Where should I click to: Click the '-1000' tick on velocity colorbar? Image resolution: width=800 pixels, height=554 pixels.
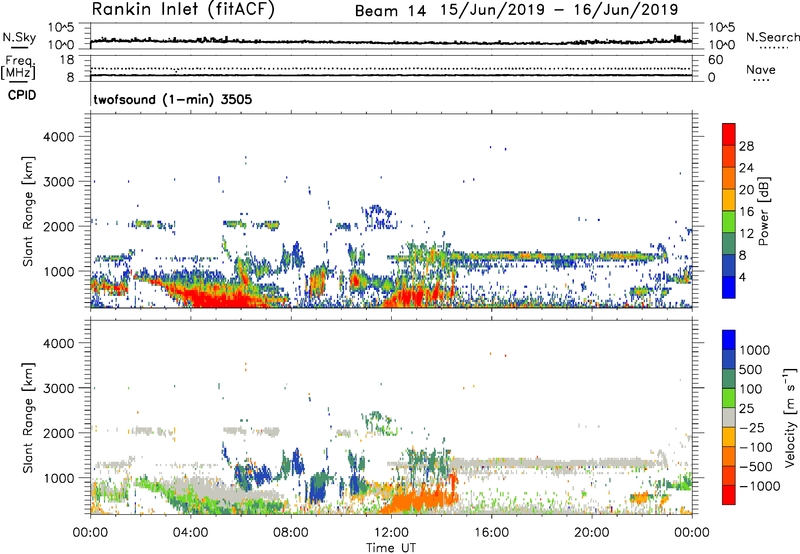[x=759, y=486]
